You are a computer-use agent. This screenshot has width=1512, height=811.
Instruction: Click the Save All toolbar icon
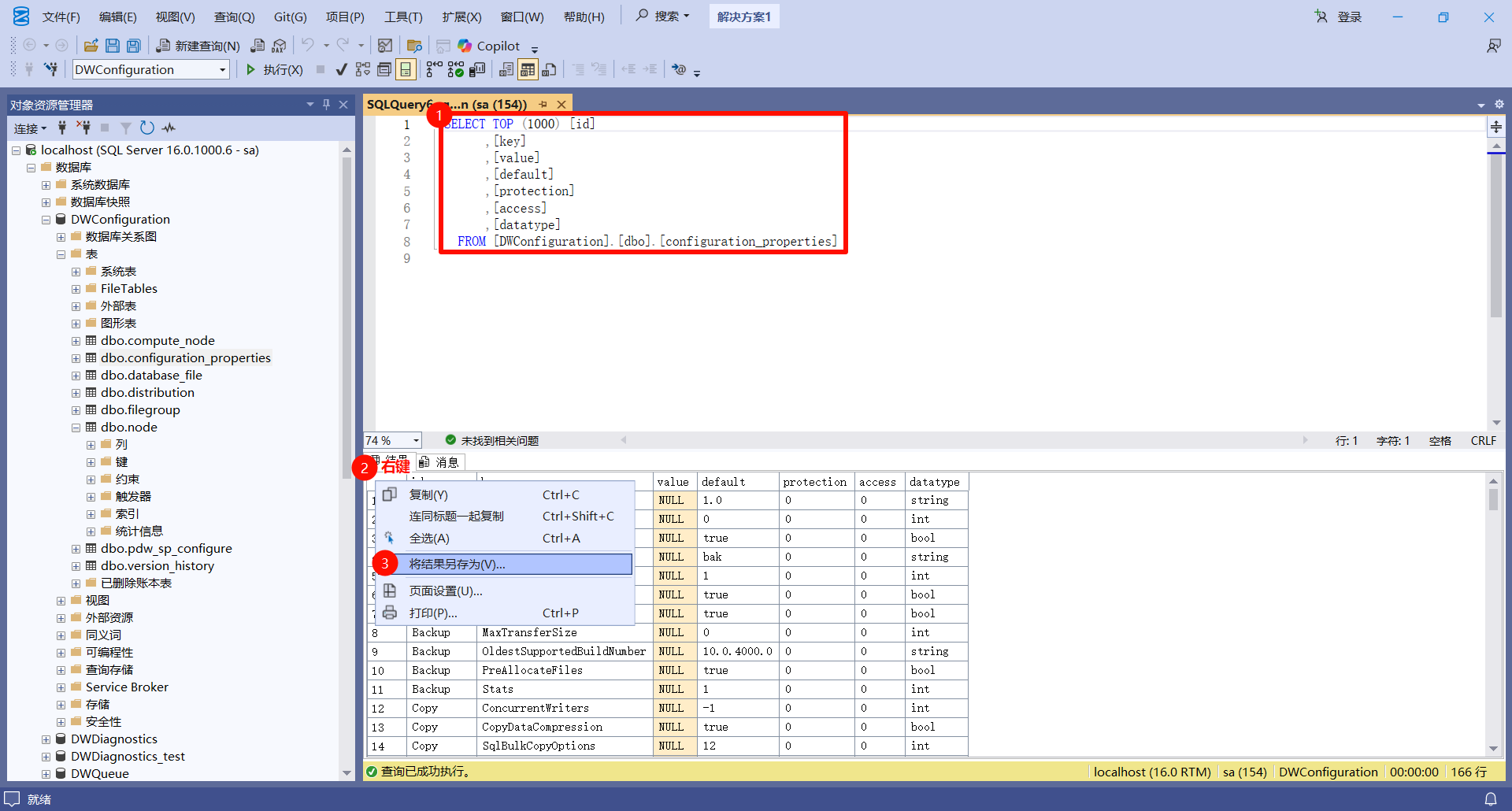[x=134, y=46]
